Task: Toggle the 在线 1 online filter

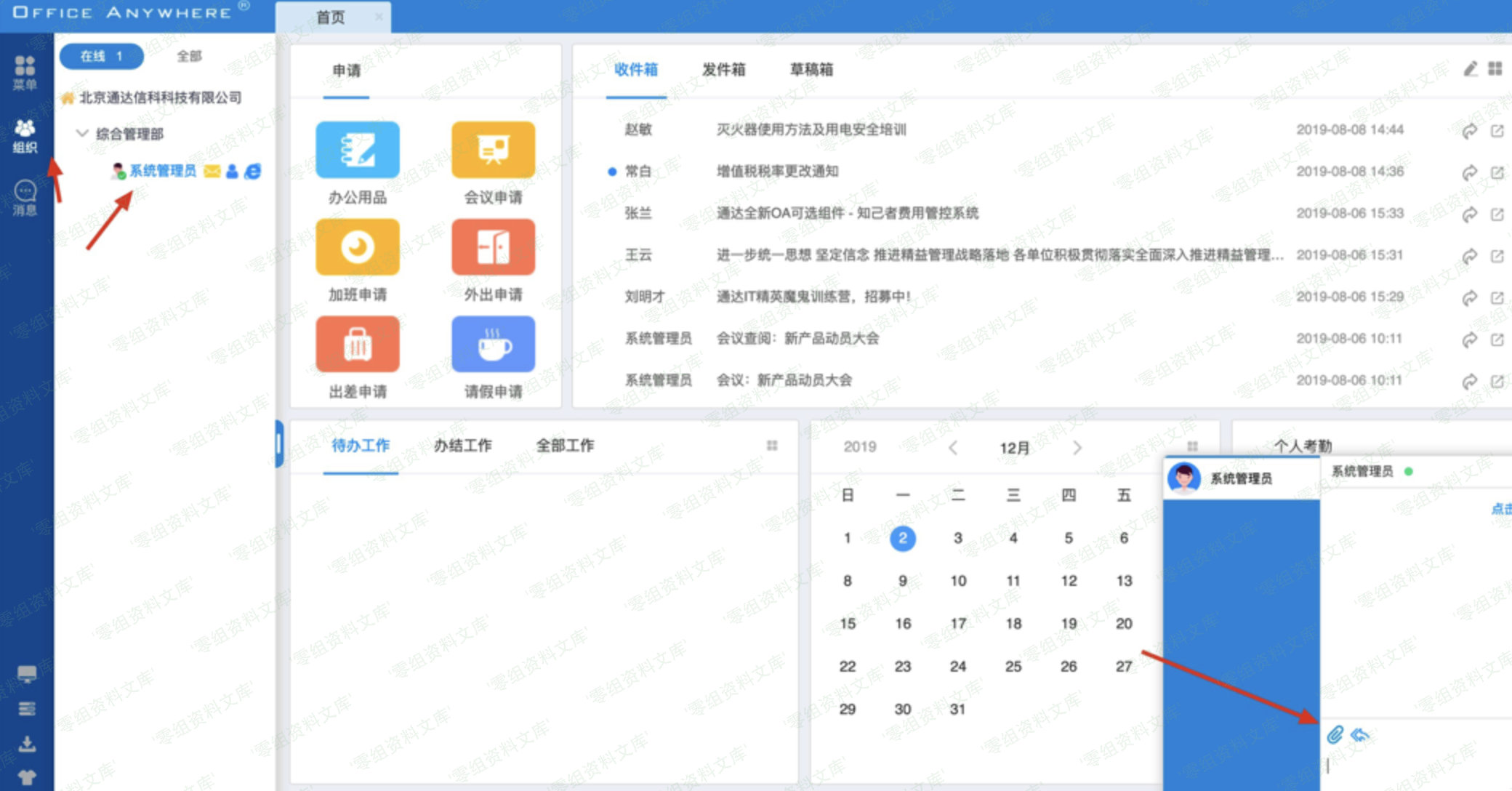Action: 102,56
